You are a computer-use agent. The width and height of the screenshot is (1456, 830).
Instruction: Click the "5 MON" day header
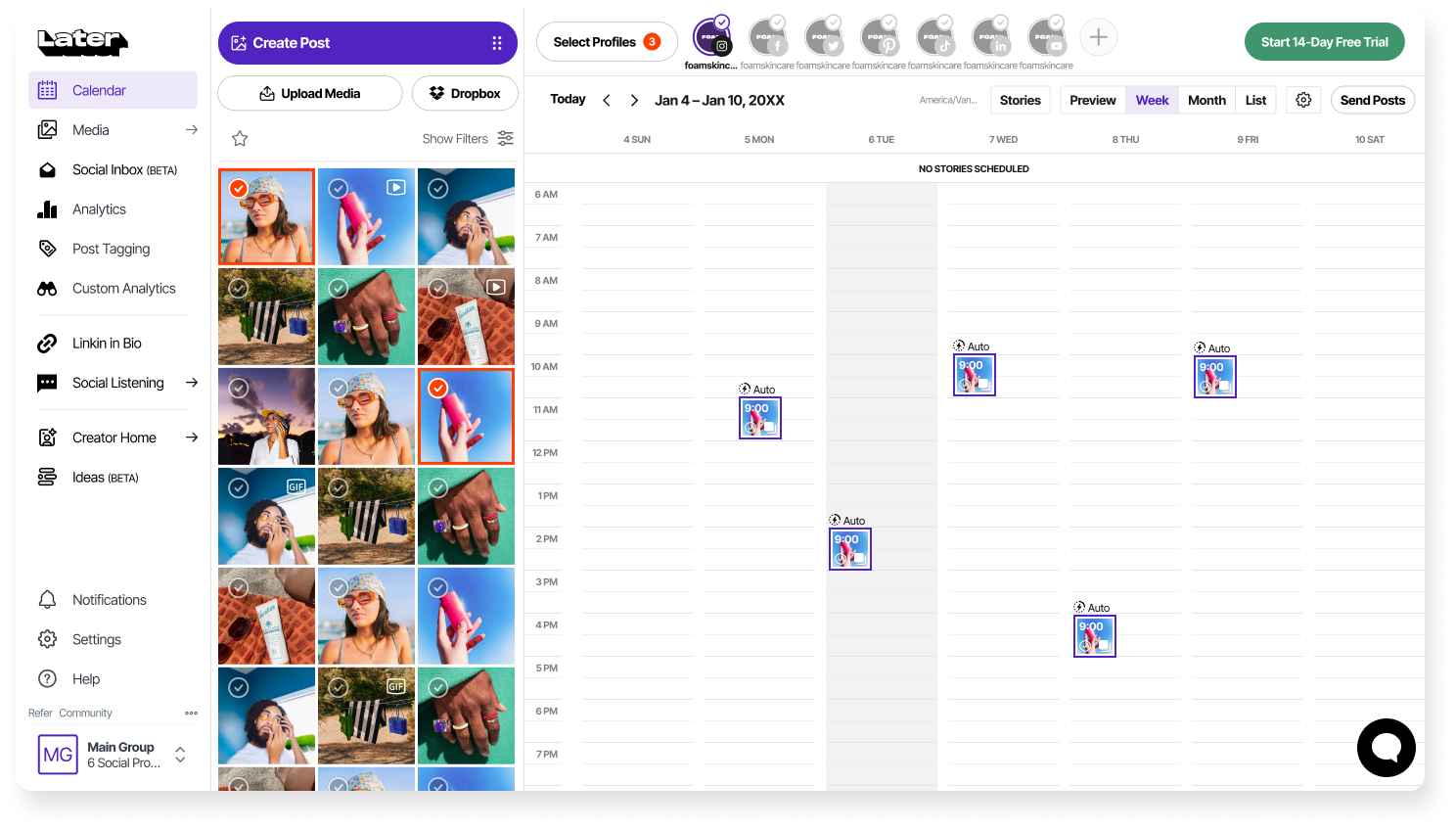759,140
